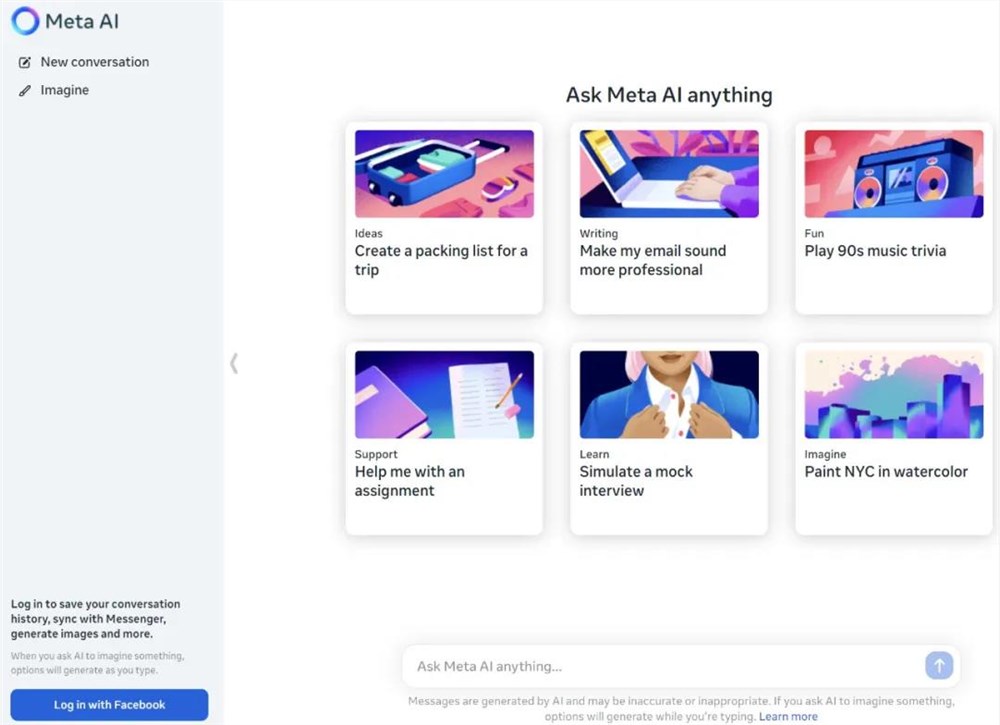Click the New conversation compose icon
Screen dimensions: 1000x725
pos(25,62)
